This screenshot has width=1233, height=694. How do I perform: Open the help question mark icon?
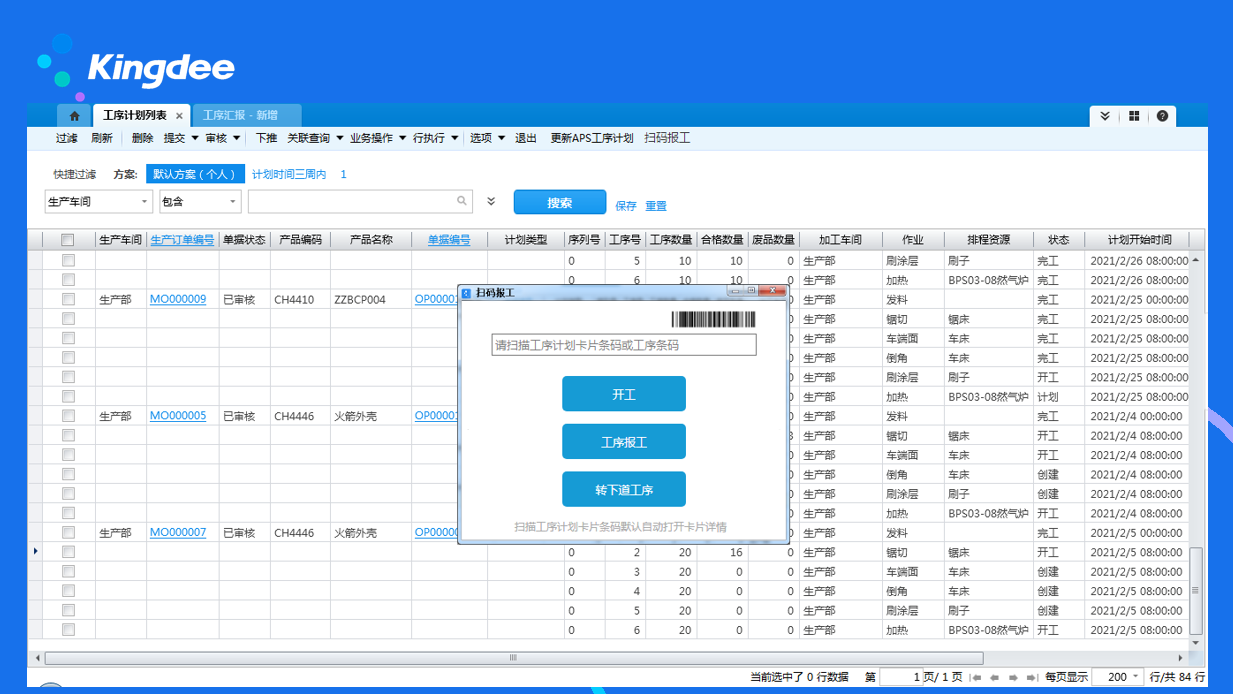click(1162, 116)
